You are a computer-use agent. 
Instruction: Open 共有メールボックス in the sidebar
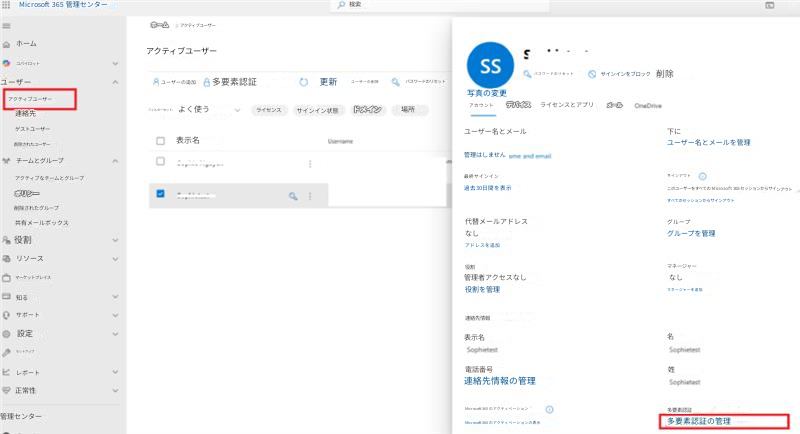[41, 223]
